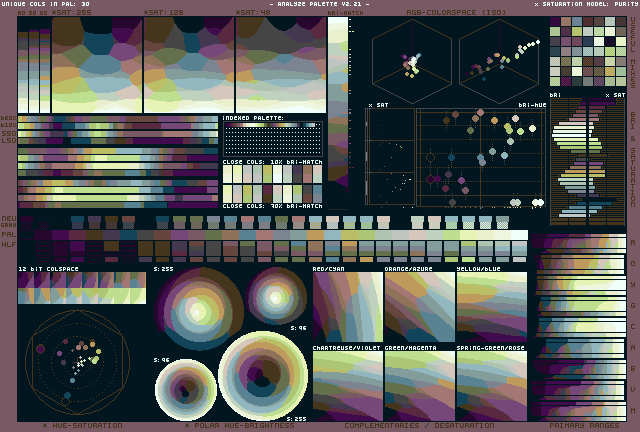Select the Green/Magenta gradient panel
Screen dimensions: 640x432
419,384
